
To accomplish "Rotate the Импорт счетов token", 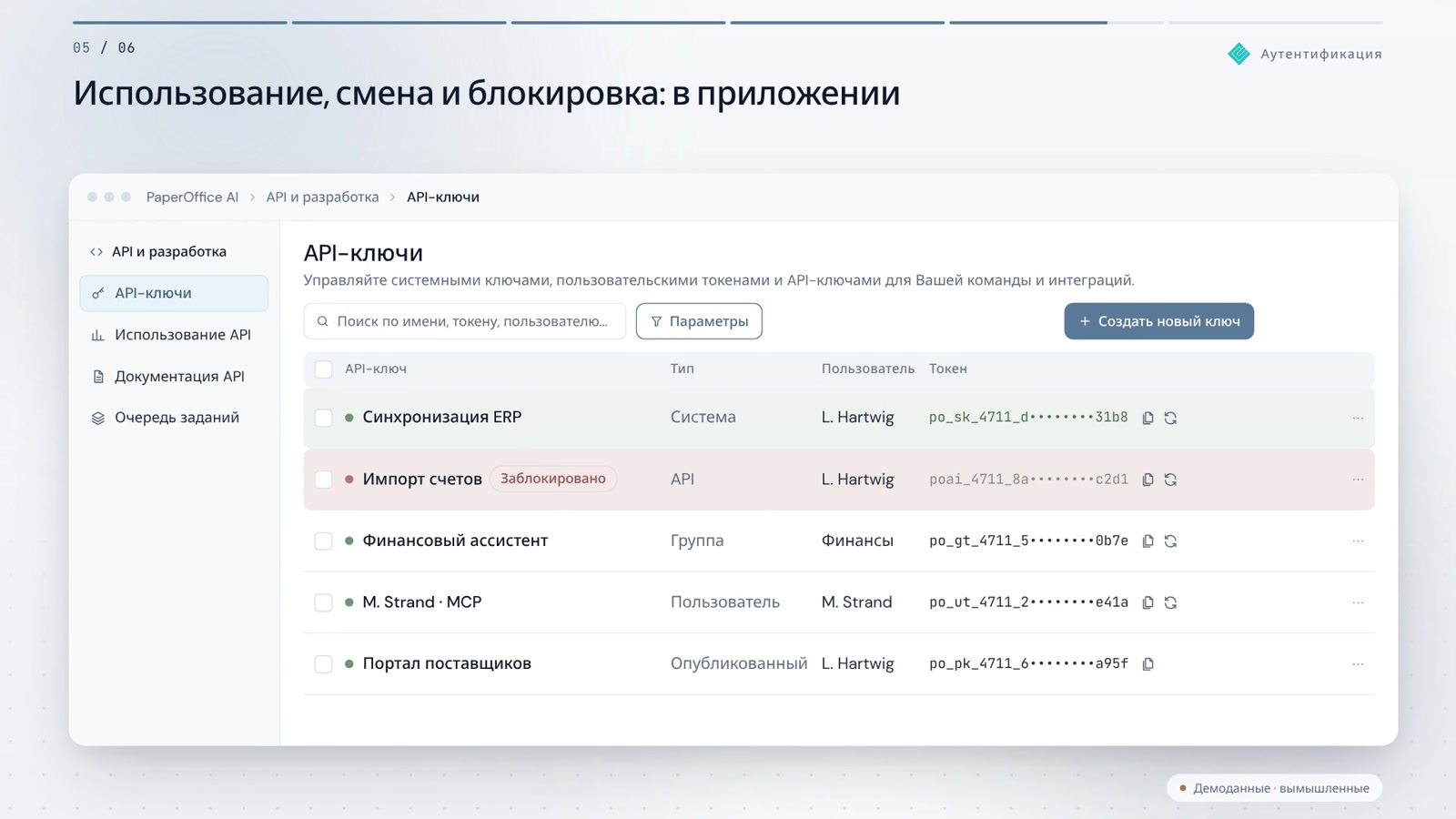I will [x=1171, y=480].
